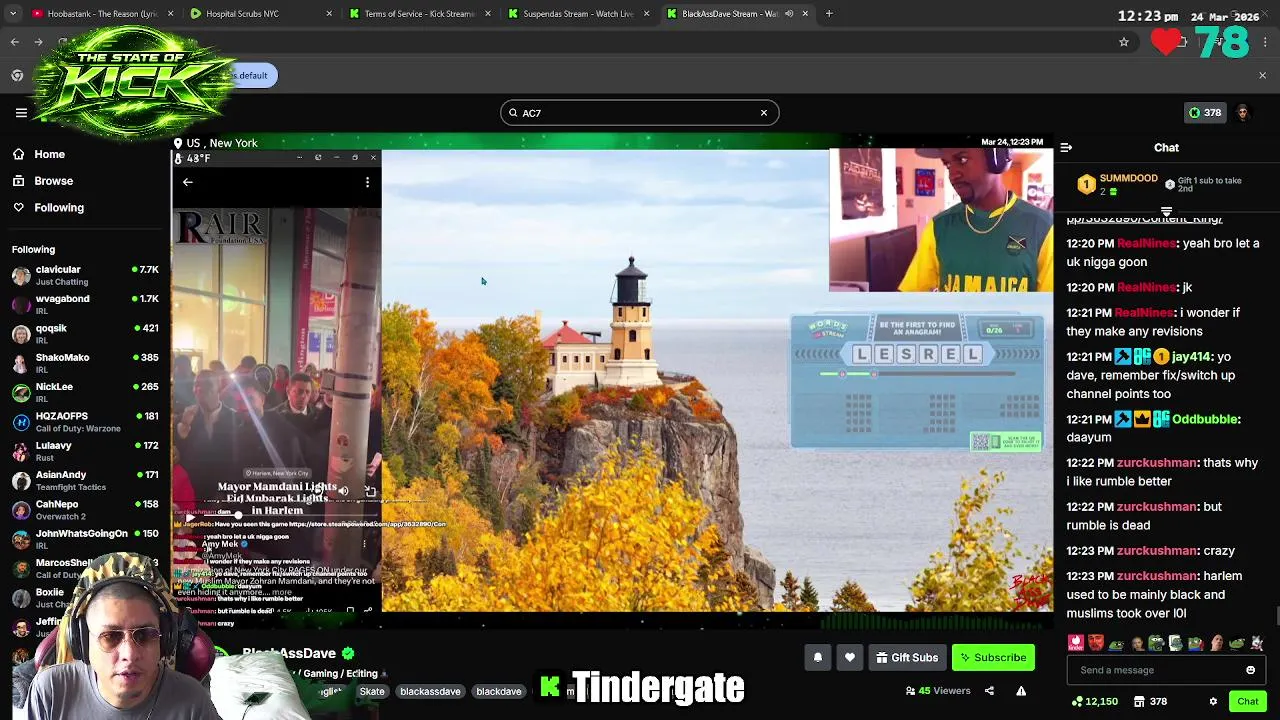Open chat settings gear
Viewport: 1280px width, 720px height.
pos(1213,702)
